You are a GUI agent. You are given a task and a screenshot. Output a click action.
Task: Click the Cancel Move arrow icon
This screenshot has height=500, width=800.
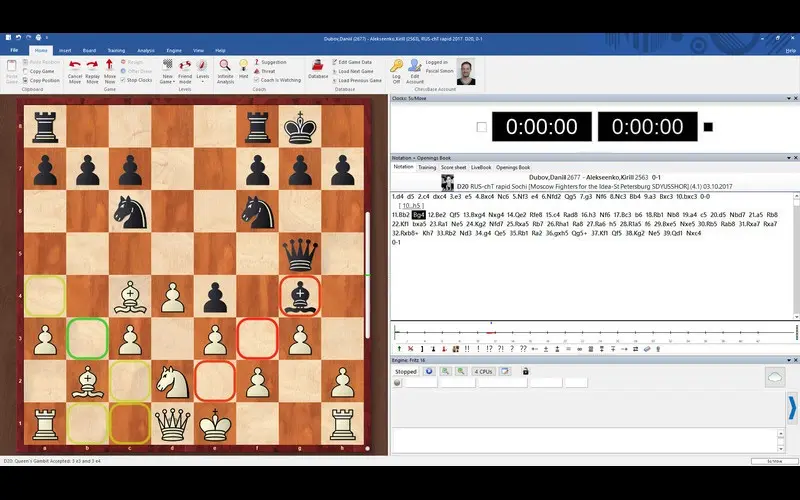point(75,66)
